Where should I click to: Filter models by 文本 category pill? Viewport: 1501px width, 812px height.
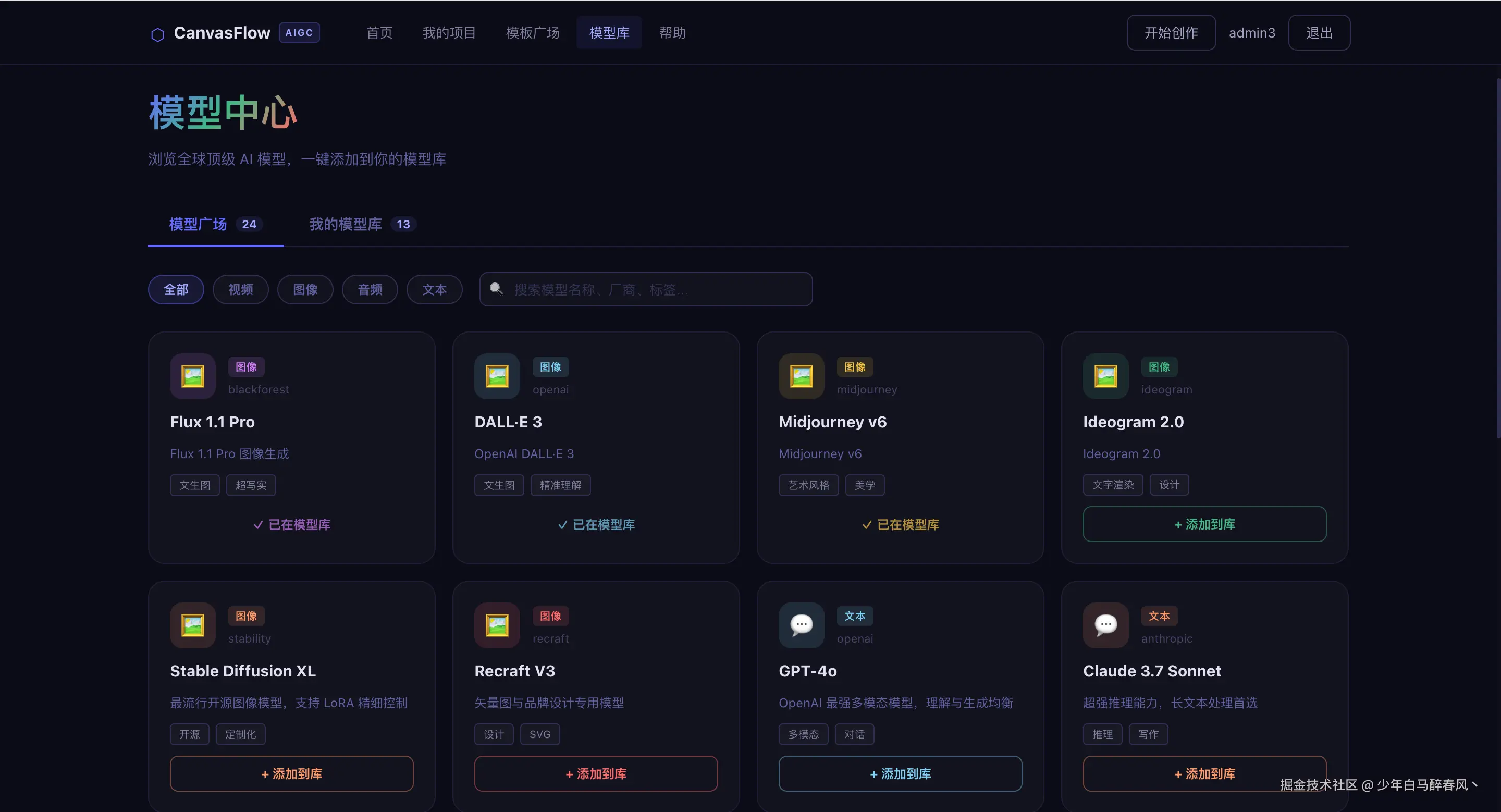tap(435, 289)
